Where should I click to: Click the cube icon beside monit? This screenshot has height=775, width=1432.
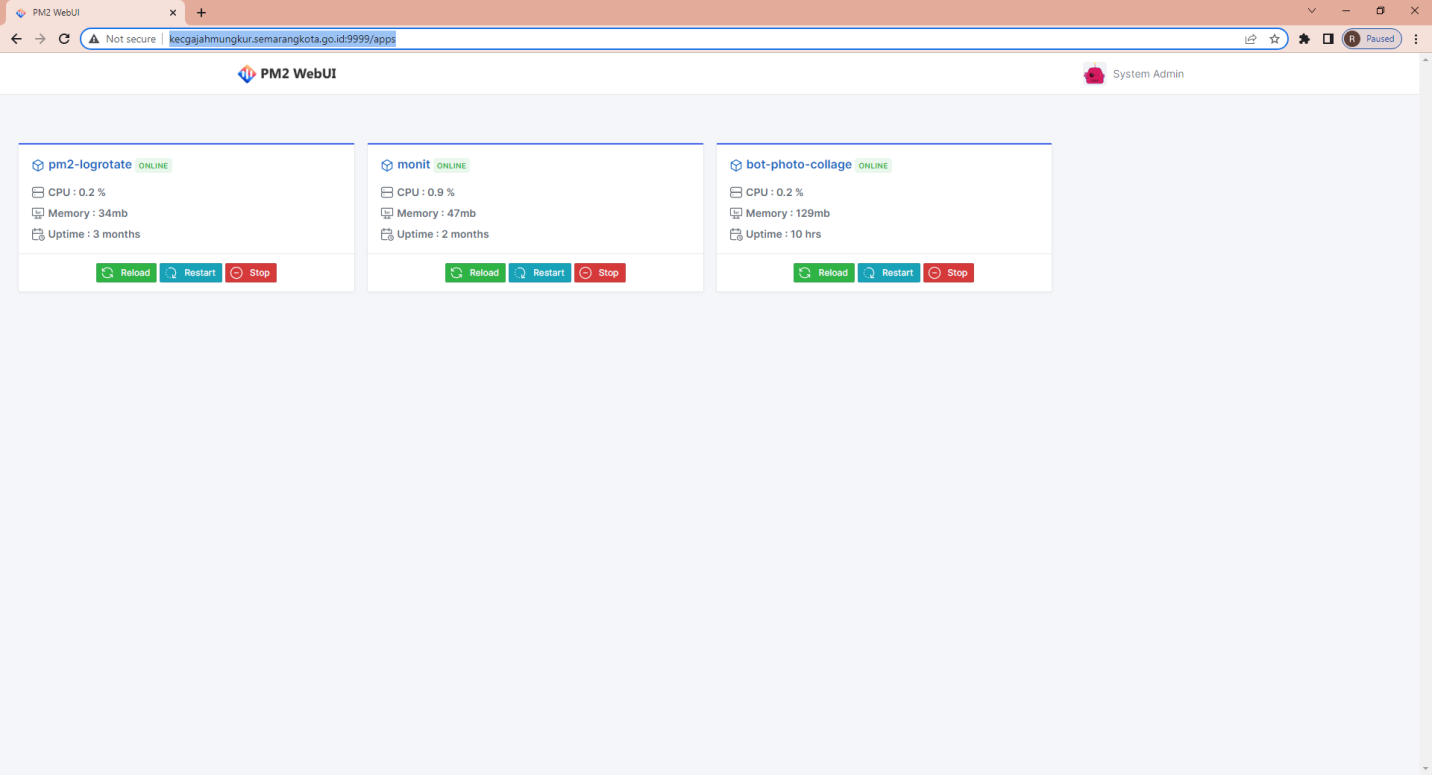(387, 165)
